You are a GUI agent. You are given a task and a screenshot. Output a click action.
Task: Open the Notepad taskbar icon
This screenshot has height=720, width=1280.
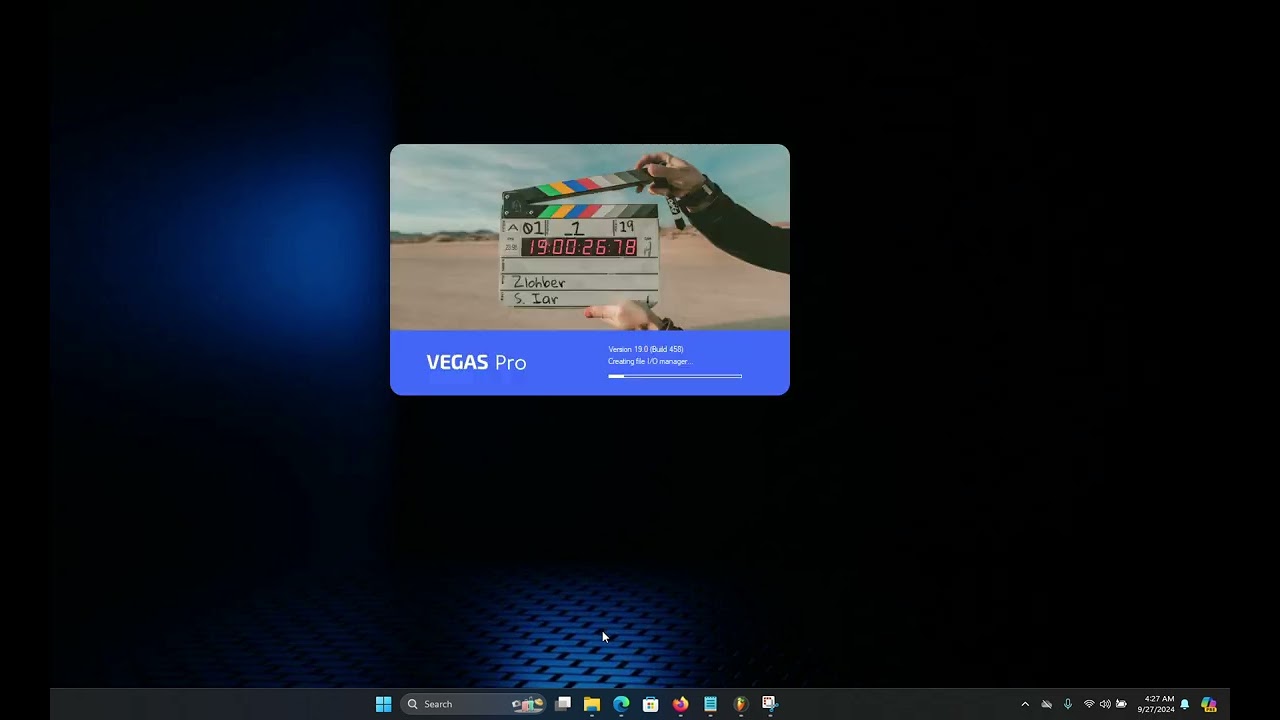[x=710, y=704]
